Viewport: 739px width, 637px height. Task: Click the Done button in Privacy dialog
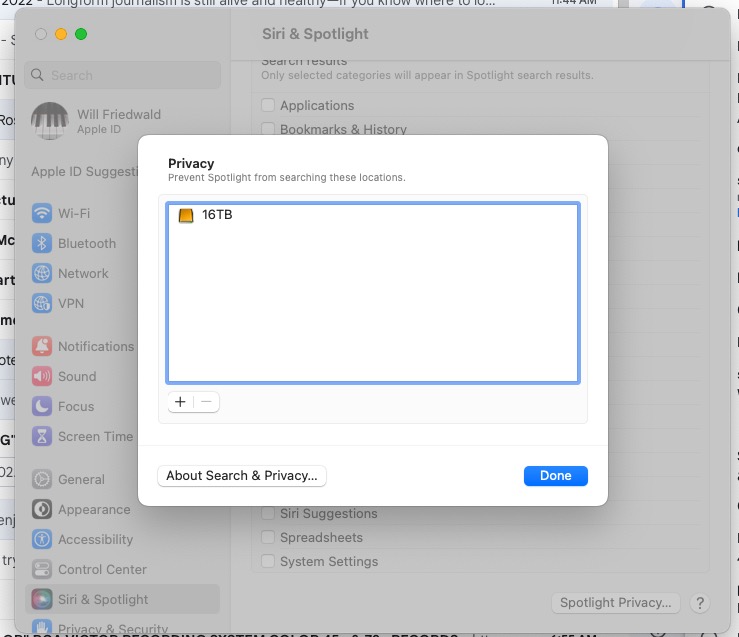tap(556, 476)
